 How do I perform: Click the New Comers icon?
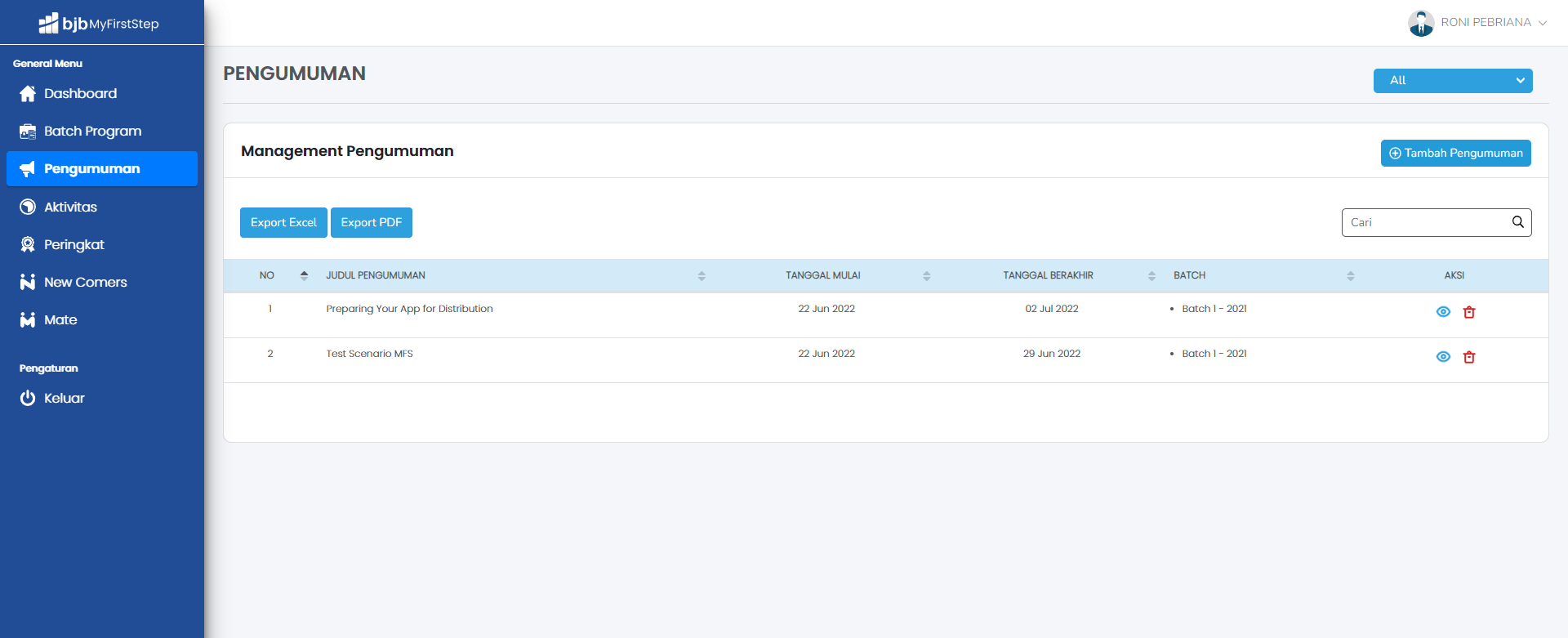coord(28,283)
